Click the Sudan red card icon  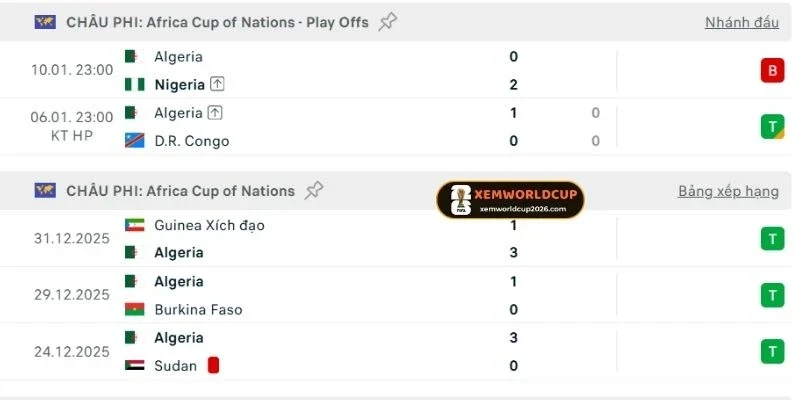[x=213, y=365]
